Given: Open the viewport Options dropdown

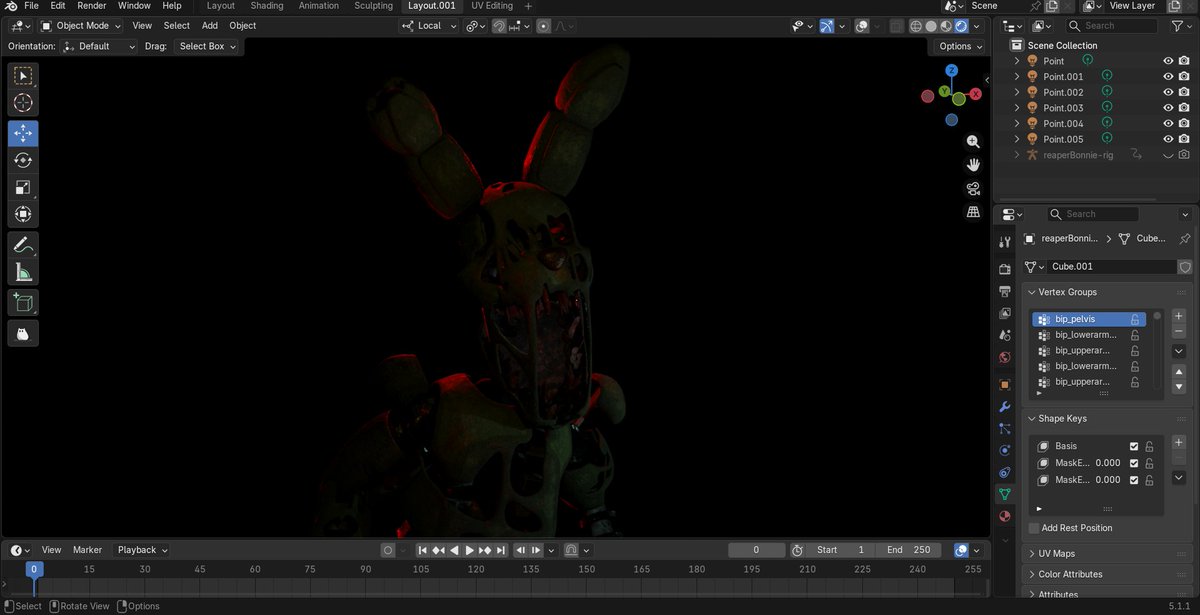Looking at the screenshot, I should [959, 46].
